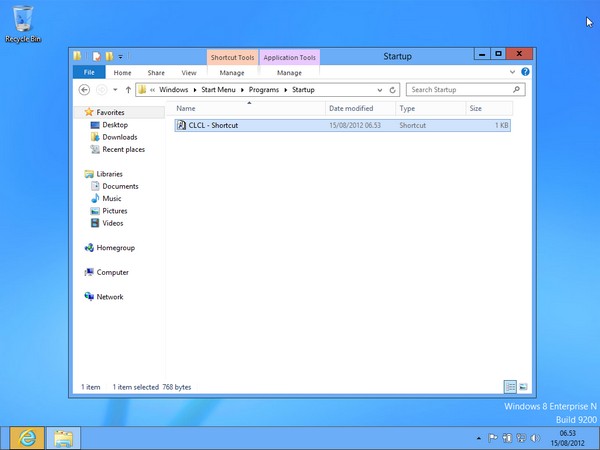This screenshot has height=450, width=600.
Task: Sort by the Size column header
Action: click(489, 108)
